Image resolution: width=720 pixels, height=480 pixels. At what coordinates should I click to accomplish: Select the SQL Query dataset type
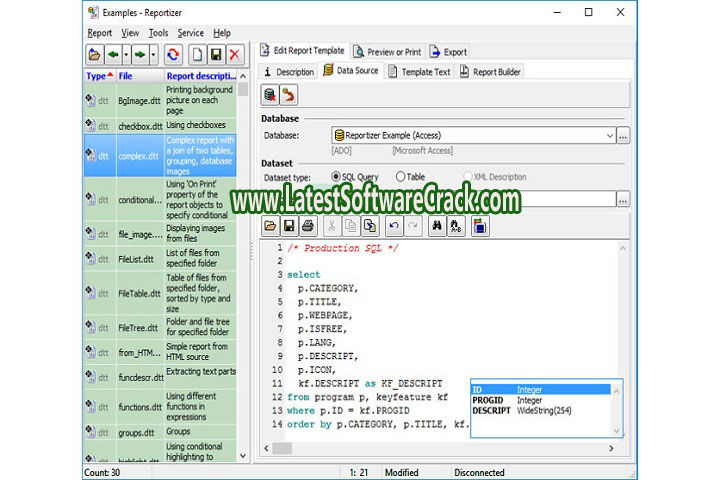point(354,177)
